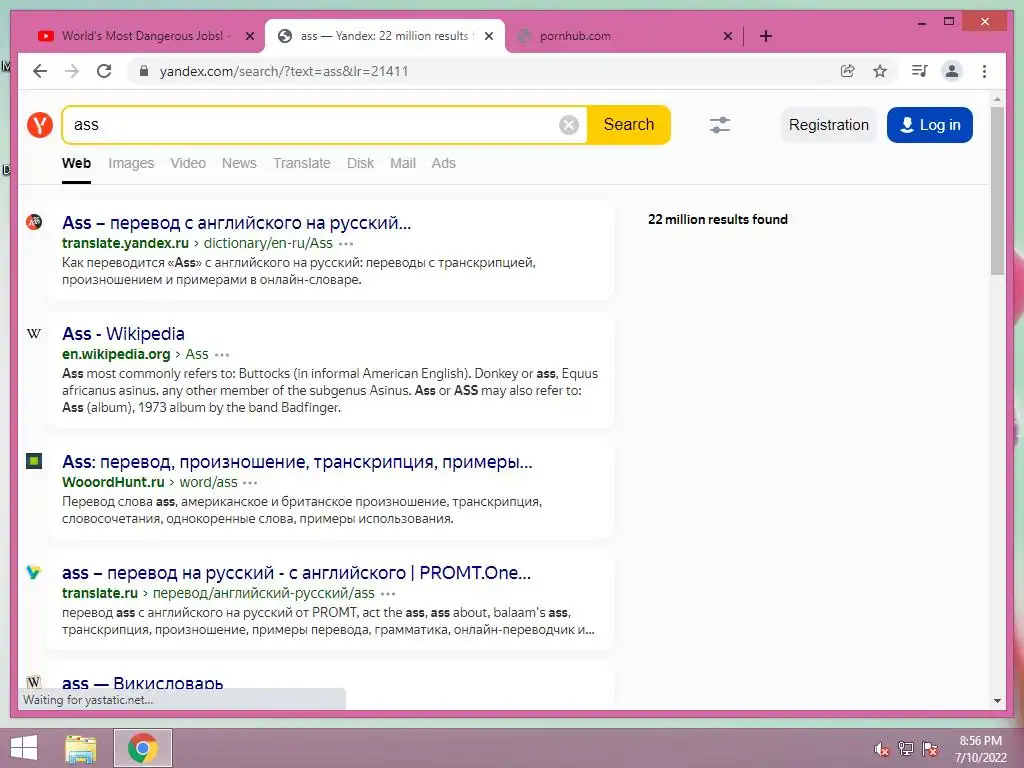Click the Yandex Y logo

click(x=40, y=124)
